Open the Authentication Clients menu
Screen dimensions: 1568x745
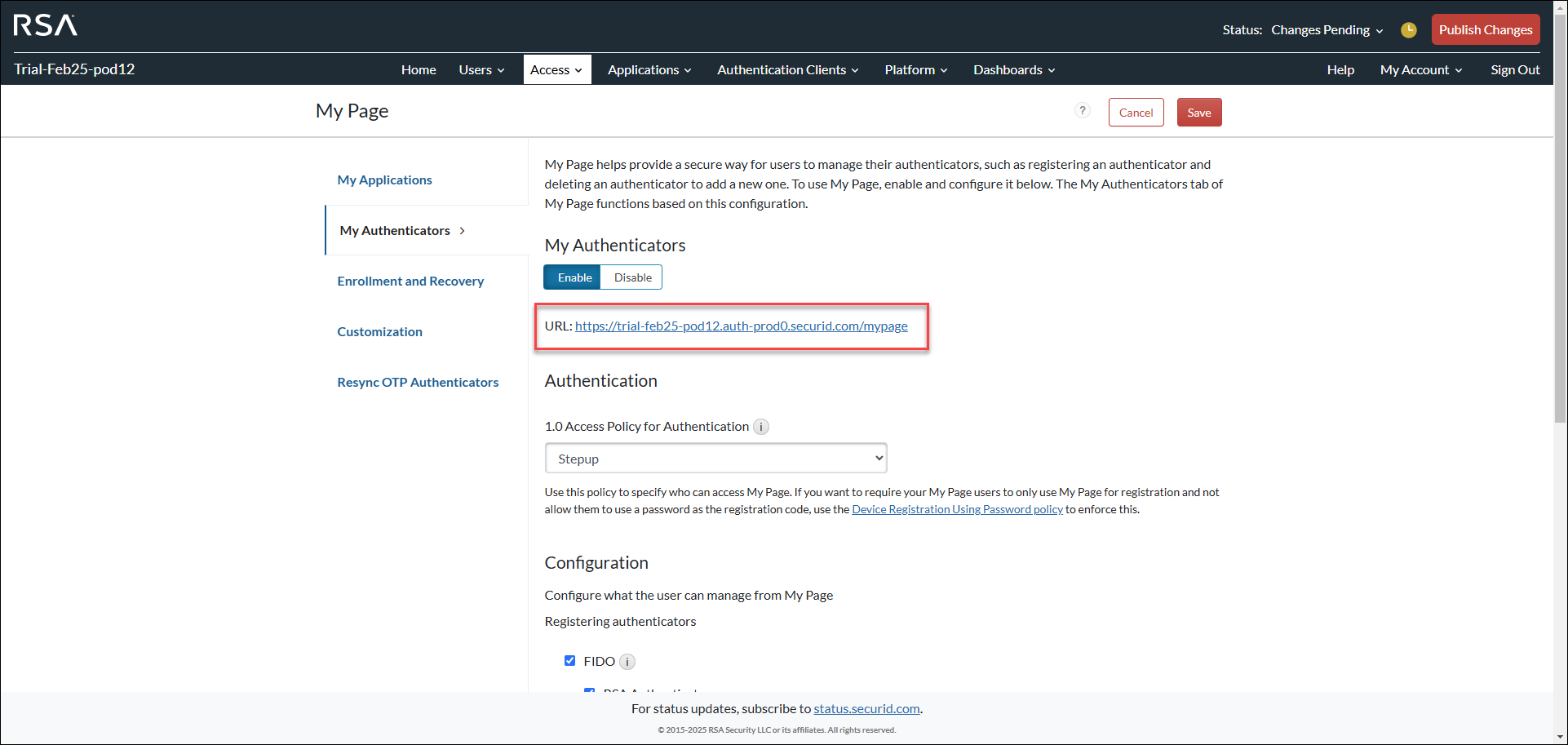click(787, 70)
